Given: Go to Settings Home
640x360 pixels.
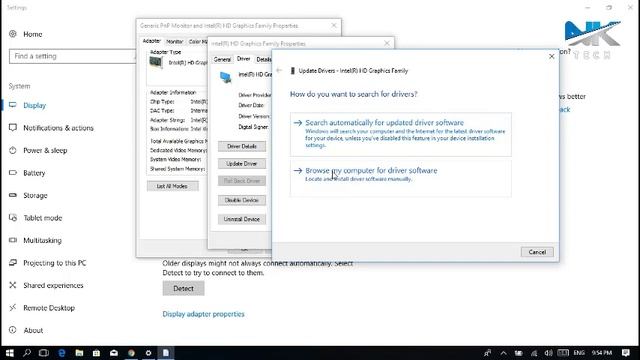Looking at the screenshot, I should coord(26,34).
